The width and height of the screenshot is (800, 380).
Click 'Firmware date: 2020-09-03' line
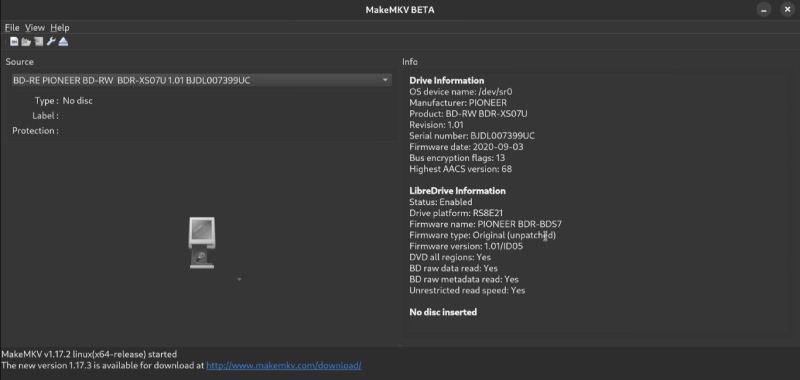click(466, 147)
